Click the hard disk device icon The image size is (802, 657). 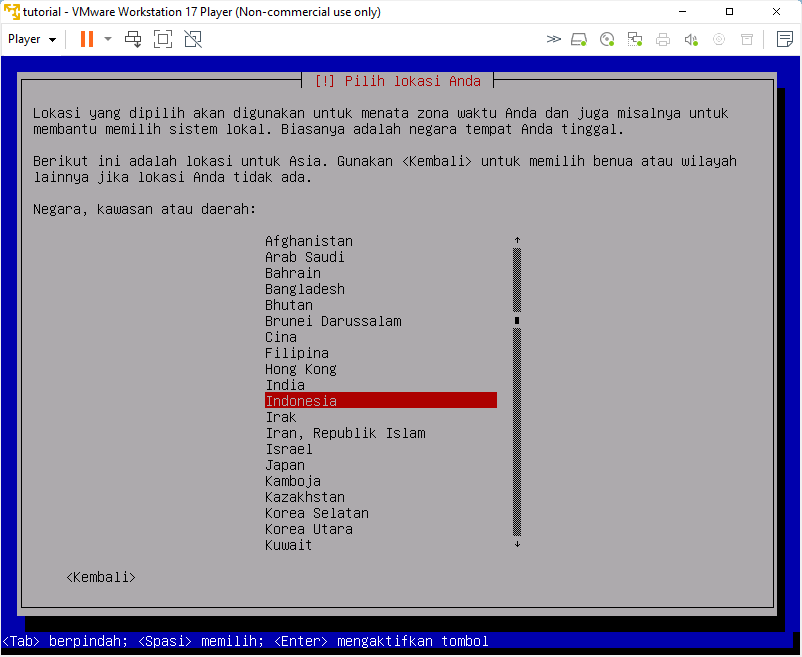(x=579, y=39)
